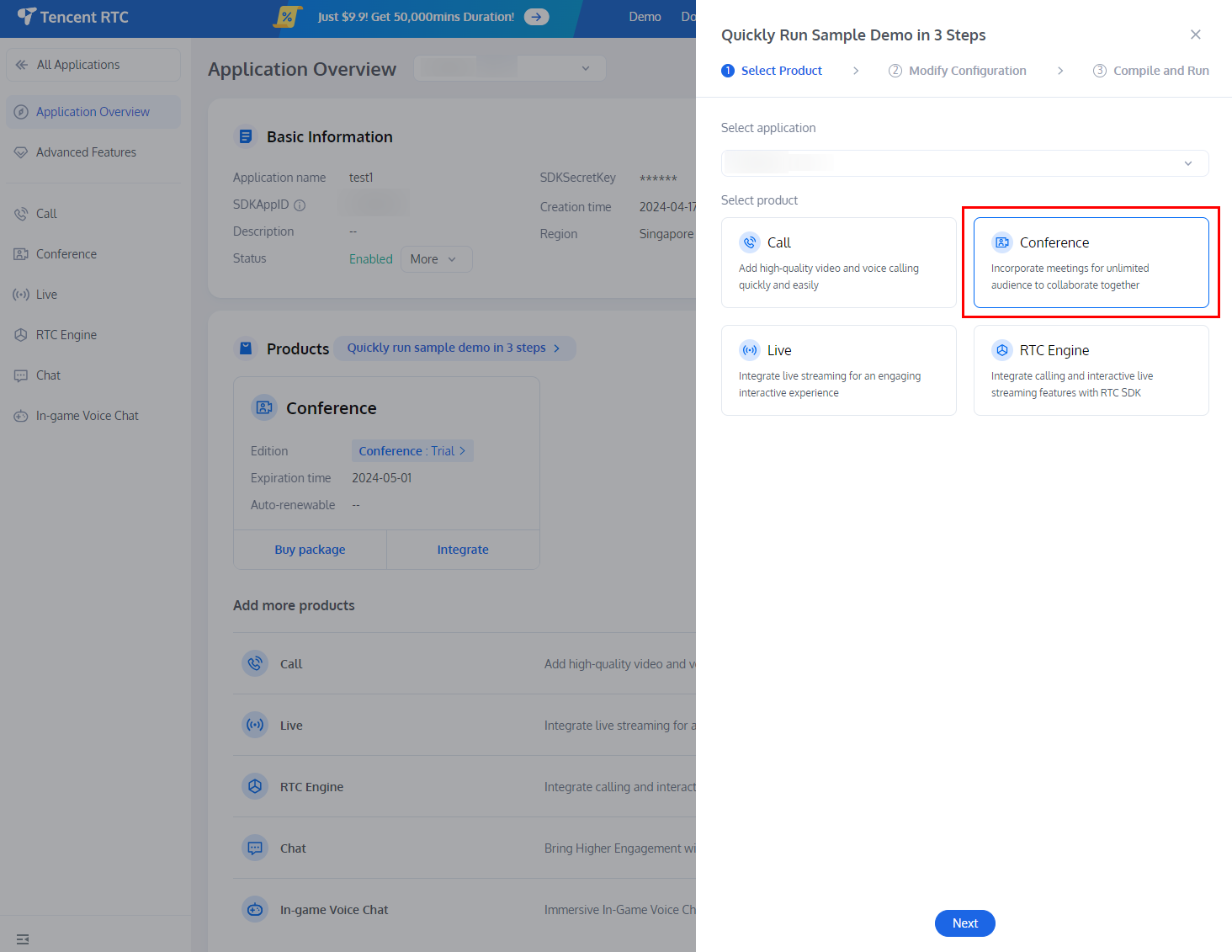Click the In-game Voice Chat gamepad icon
1232x952 pixels.
[21, 416]
